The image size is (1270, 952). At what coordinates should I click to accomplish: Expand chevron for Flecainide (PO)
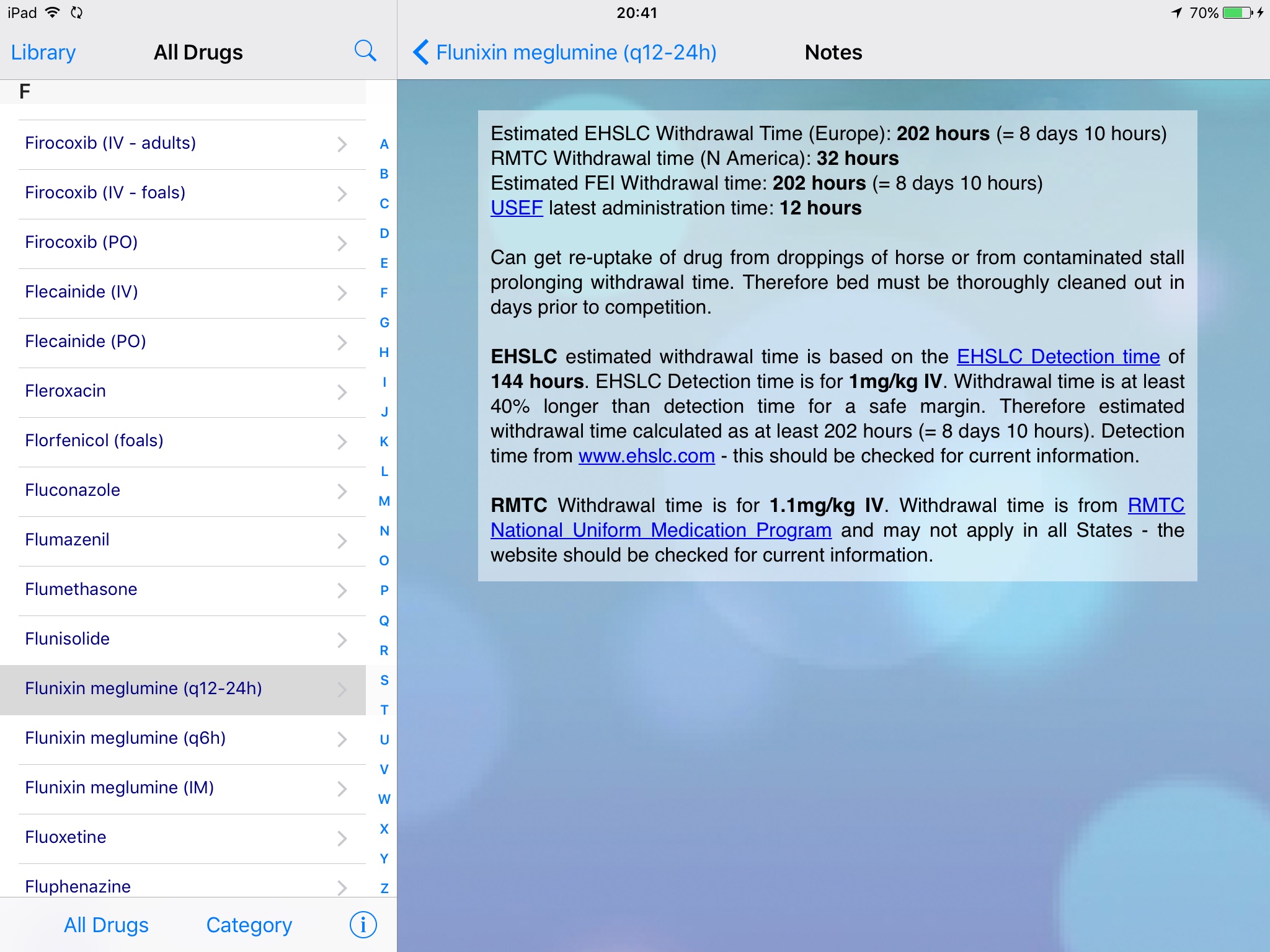click(342, 343)
